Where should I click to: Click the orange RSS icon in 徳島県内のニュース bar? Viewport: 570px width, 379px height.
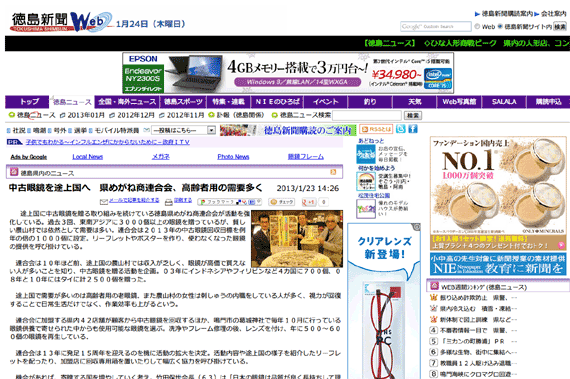point(333,172)
